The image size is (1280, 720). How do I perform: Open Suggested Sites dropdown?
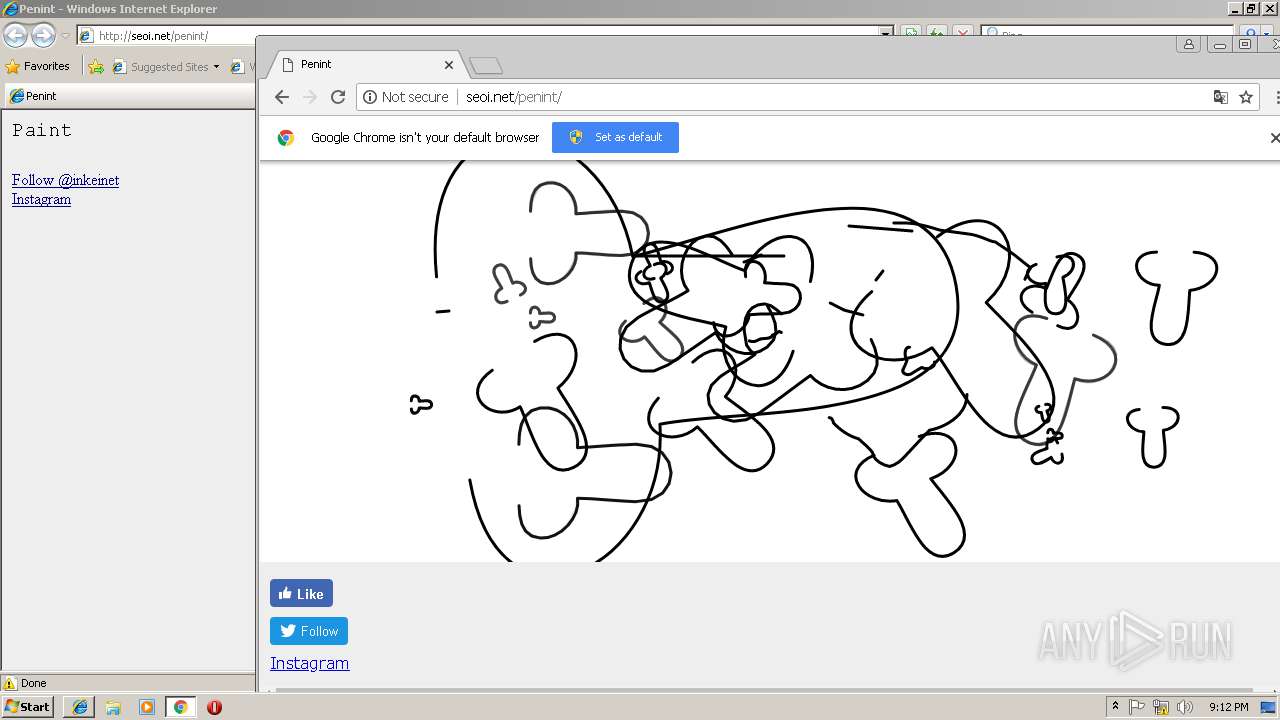coord(165,67)
